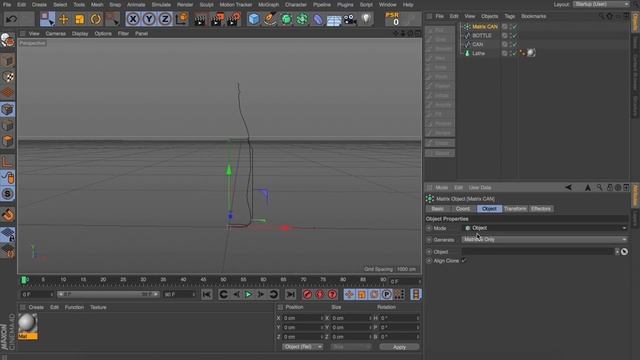
Task: Click the Spline Pen icon
Action: coord(270,19)
